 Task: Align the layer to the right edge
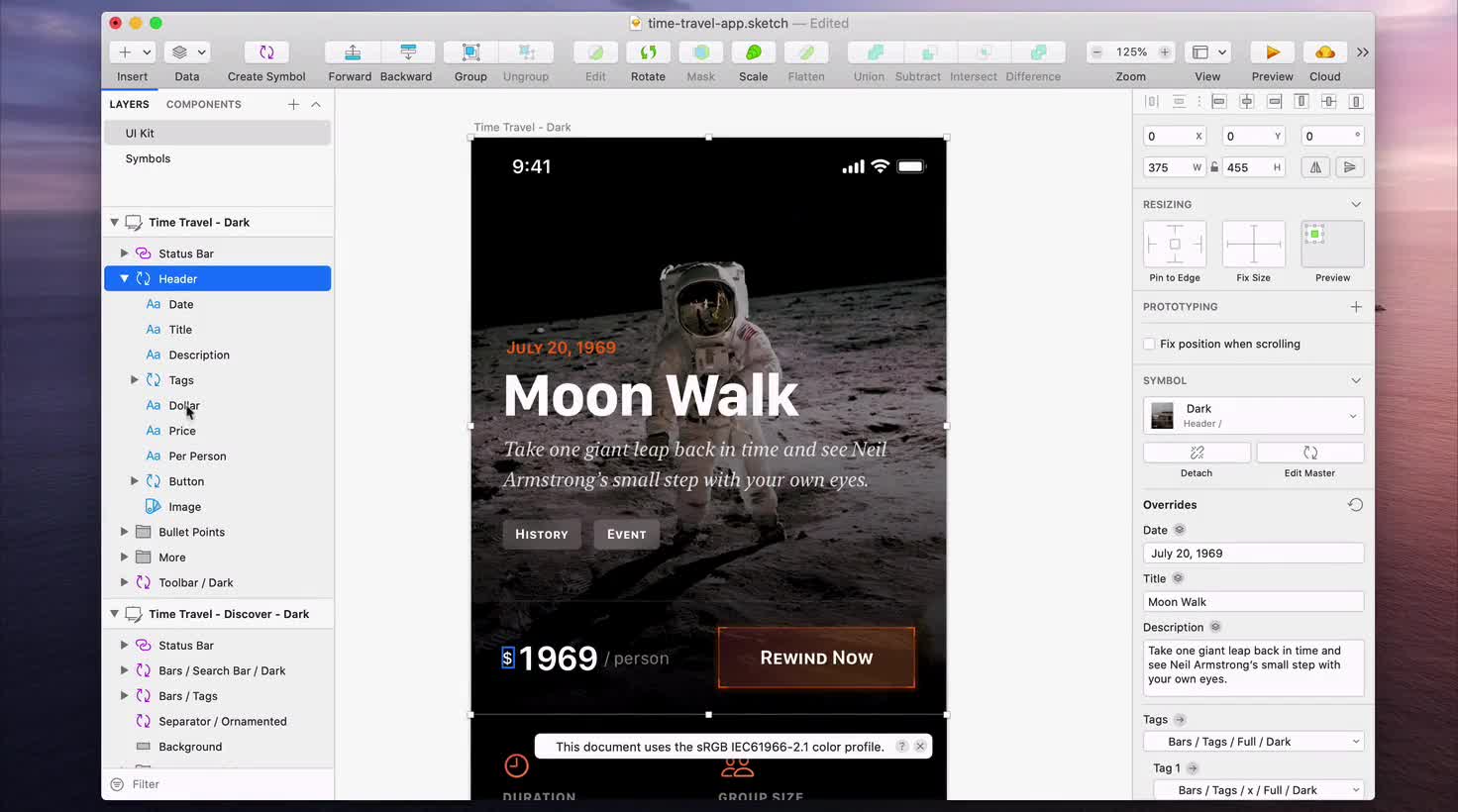[1275, 101]
